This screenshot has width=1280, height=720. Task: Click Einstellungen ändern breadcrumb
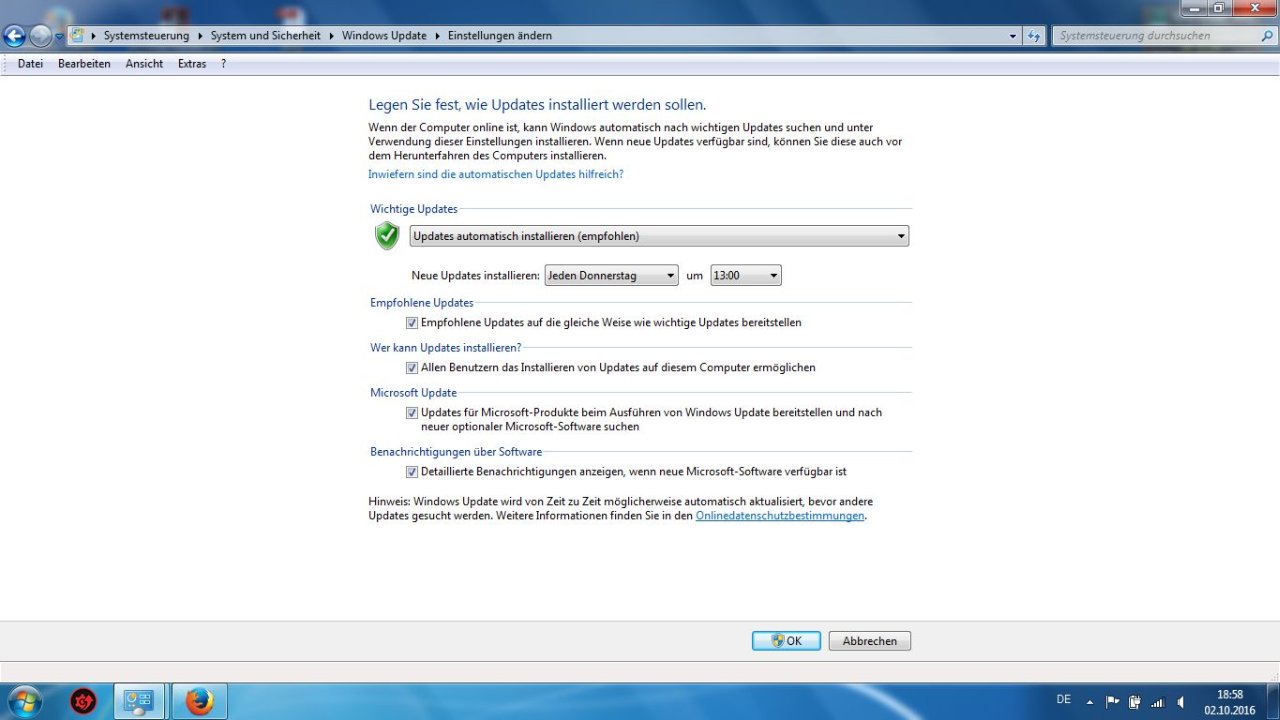point(499,36)
